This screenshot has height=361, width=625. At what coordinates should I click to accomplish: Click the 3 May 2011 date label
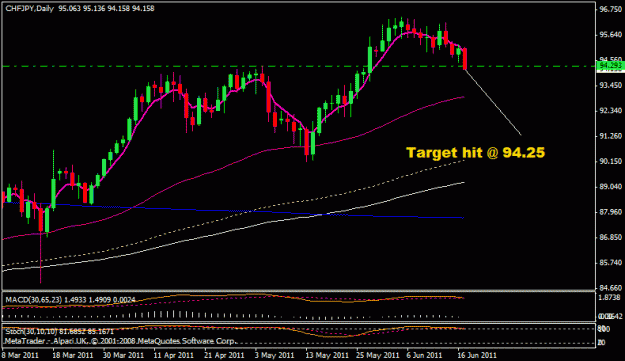coord(274,355)
